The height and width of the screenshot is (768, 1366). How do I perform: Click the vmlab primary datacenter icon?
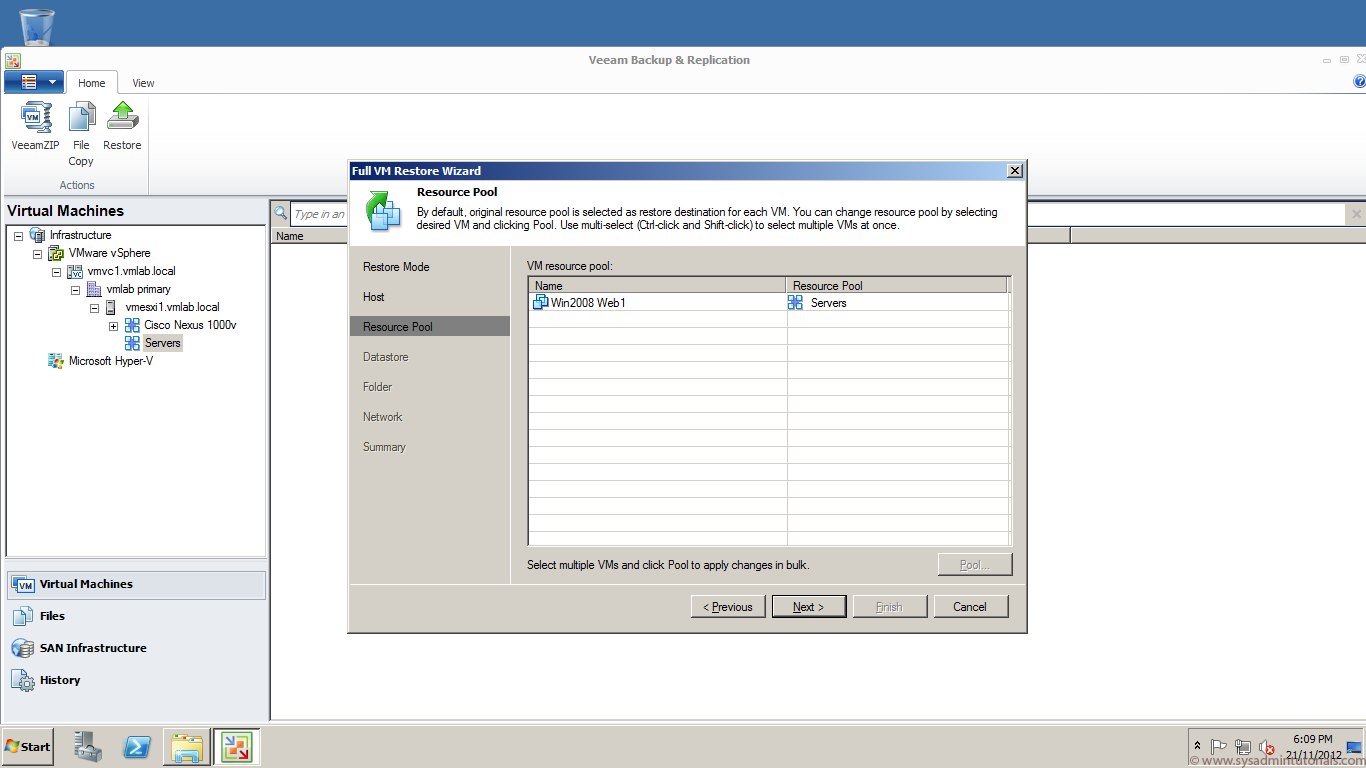(x=94, y=289)
